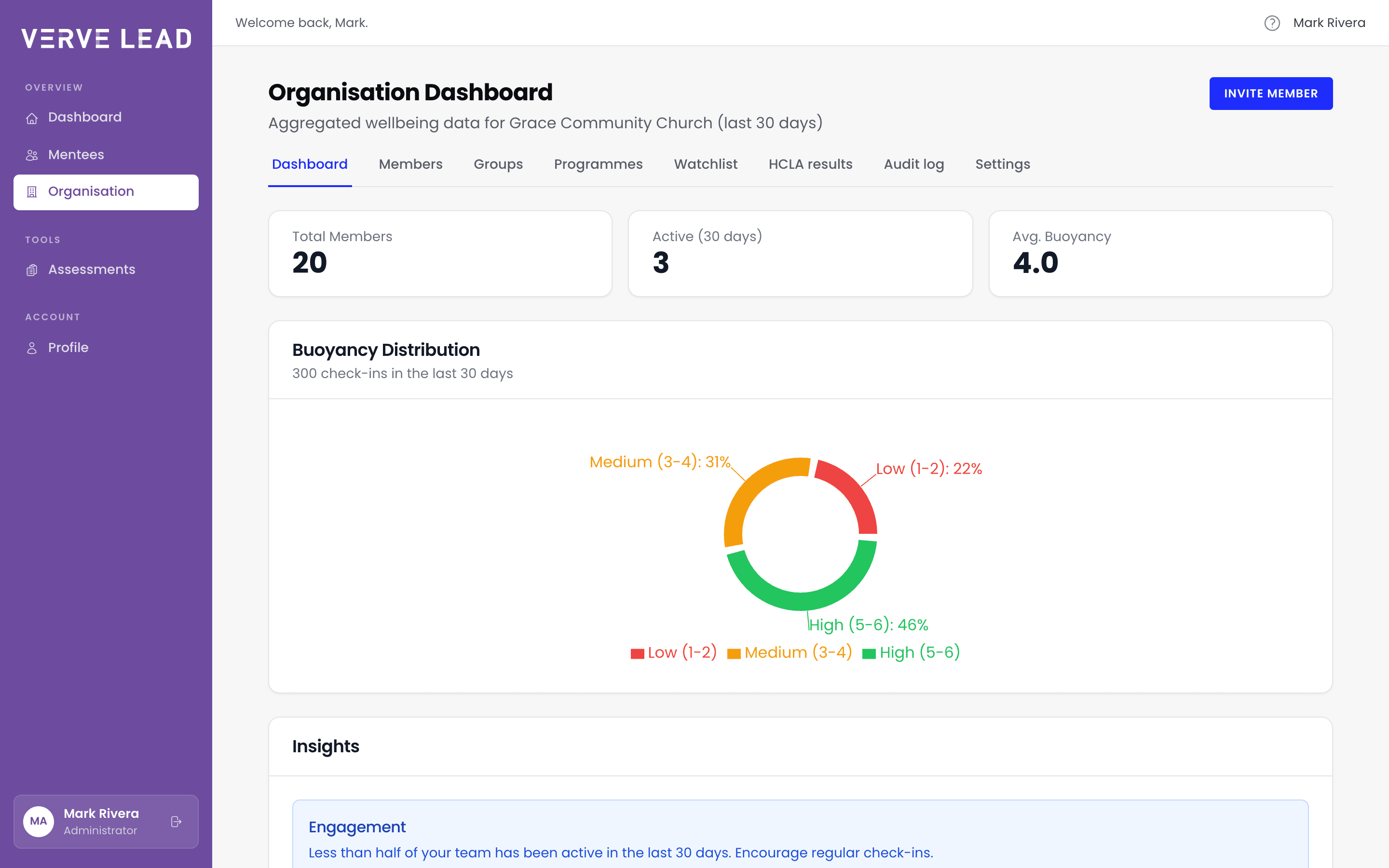Screen dimensions: 1389x868
Task: Click '300 check-ins in the last 30 days'
Action: (x=402, y=374)
